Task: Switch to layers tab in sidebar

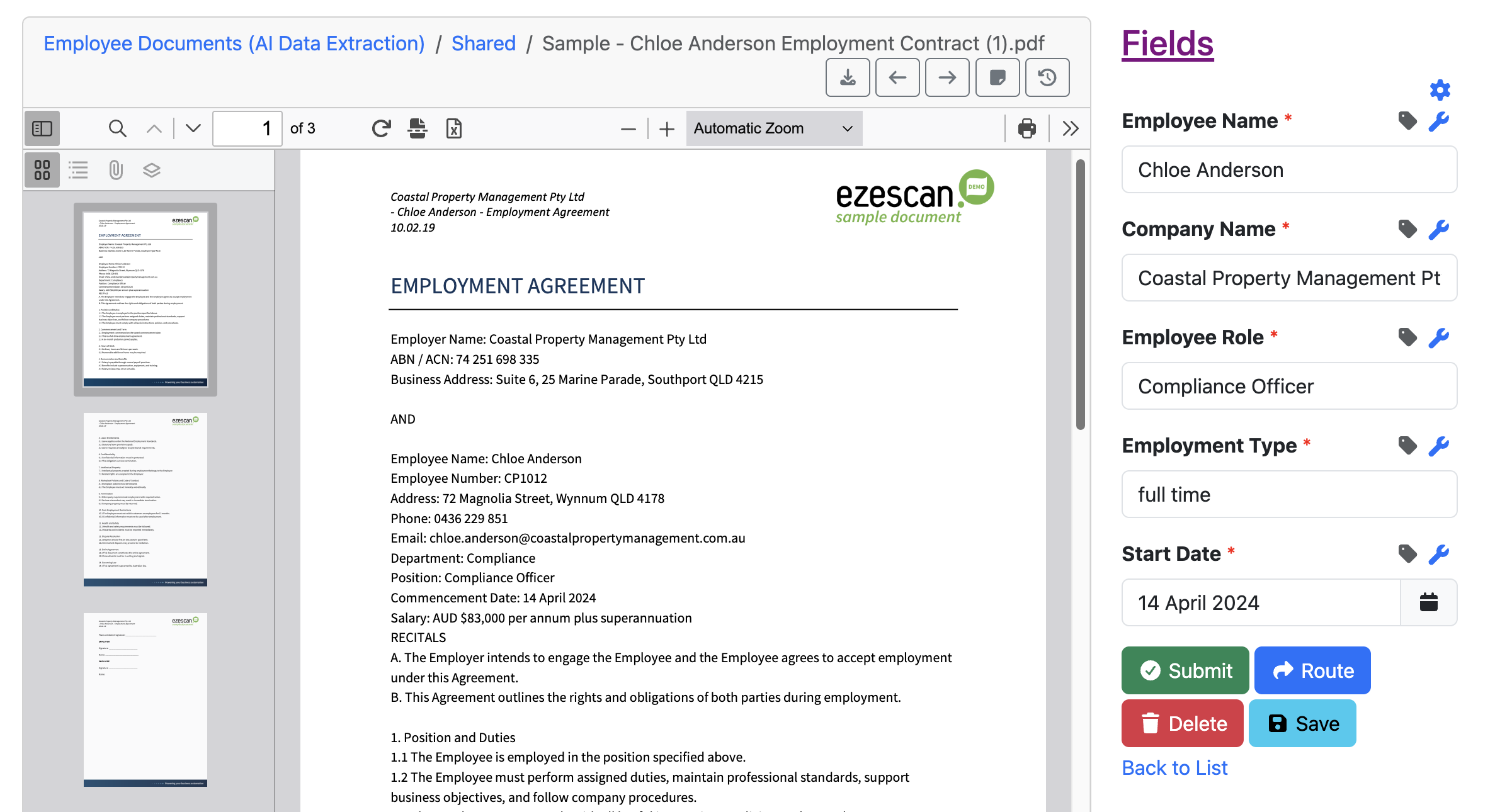Action: [152, 170]
